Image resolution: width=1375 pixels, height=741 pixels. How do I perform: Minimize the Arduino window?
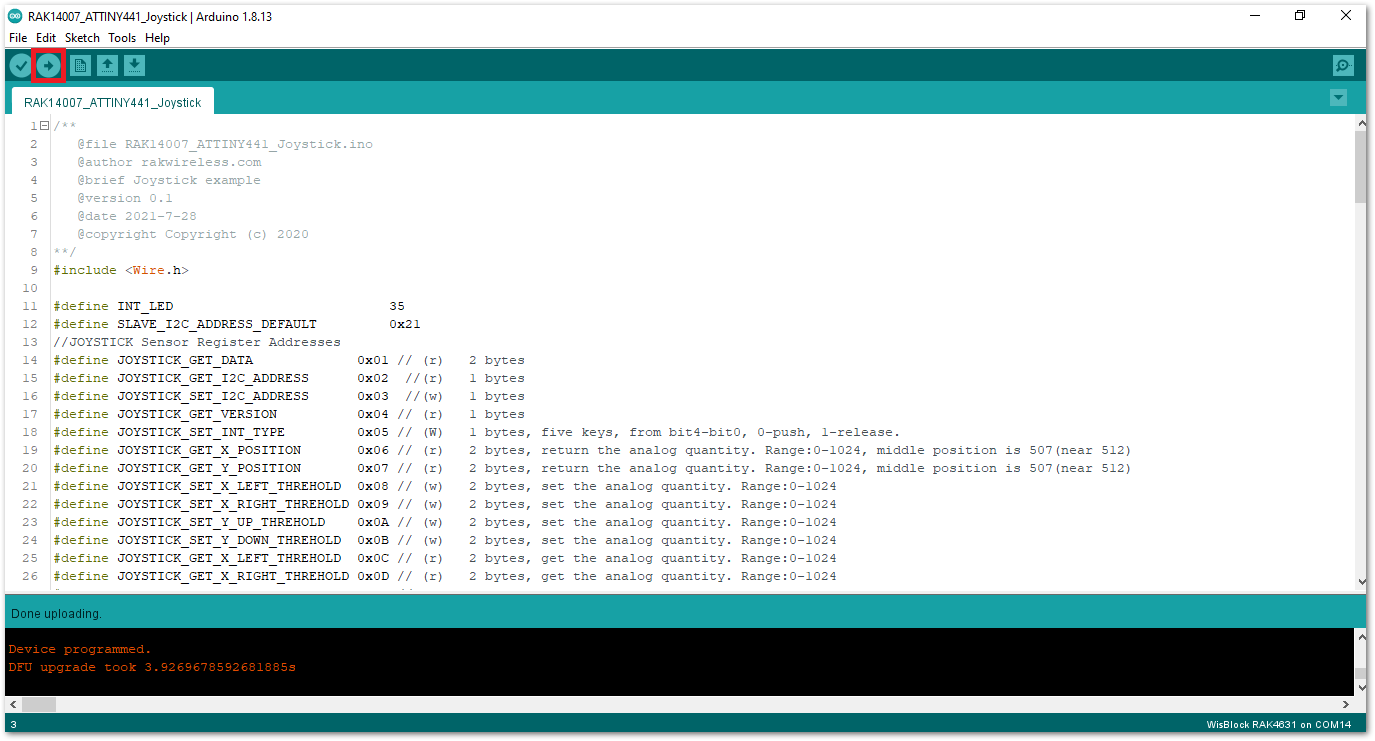coord(1254,16)
